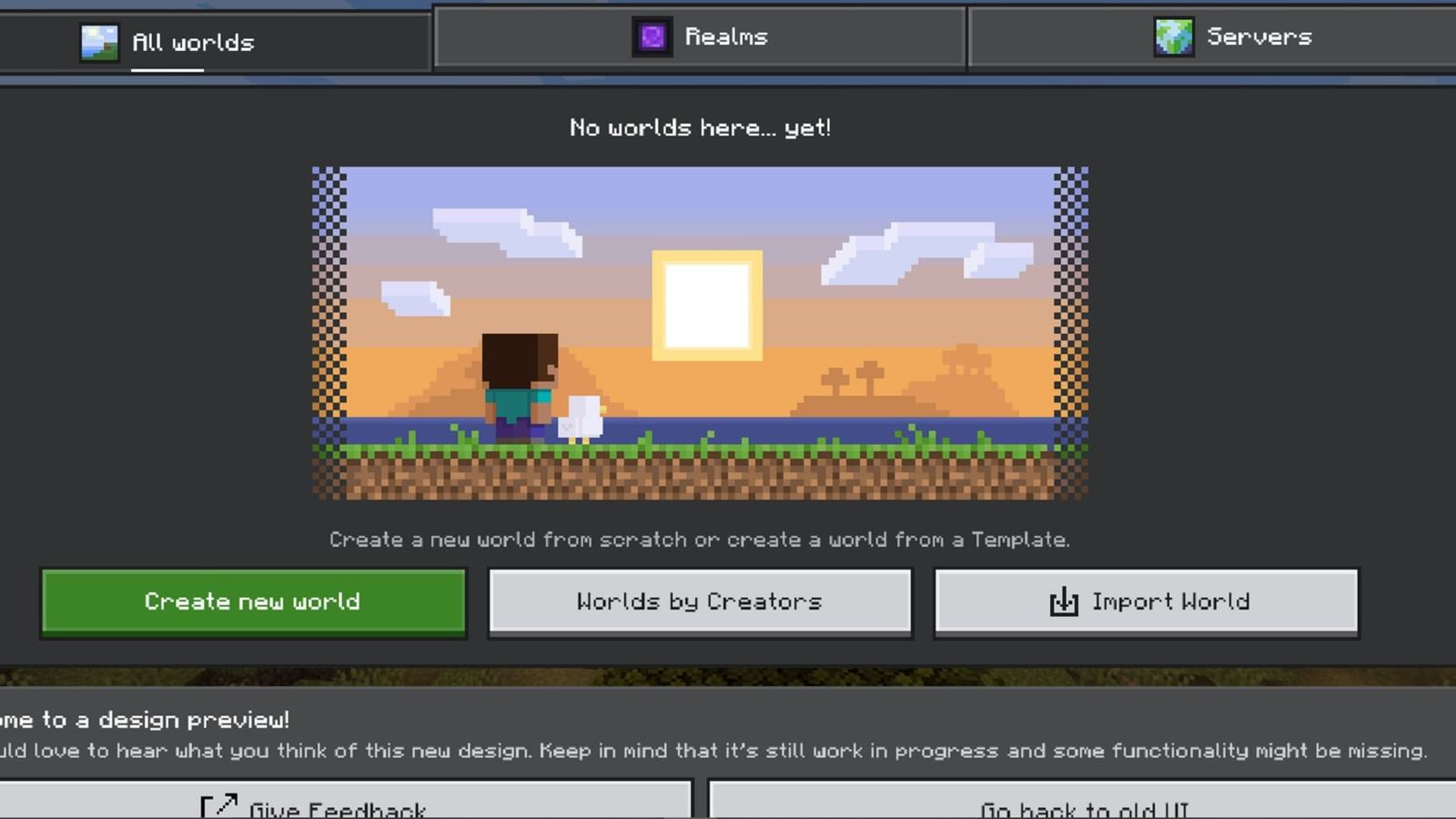Click the "No worlds here... yet!" heading
The image size is (1456, 819).
[x=700, y=127]
